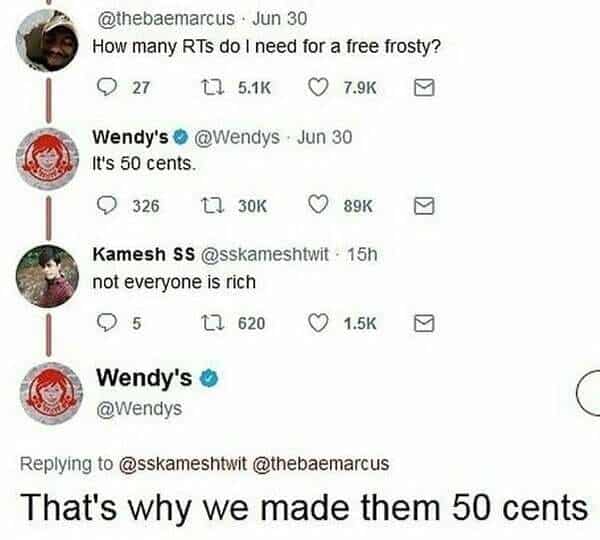
Task: Retweet Wendy's tweet with 30K retweets
Action: click(212, 206)
